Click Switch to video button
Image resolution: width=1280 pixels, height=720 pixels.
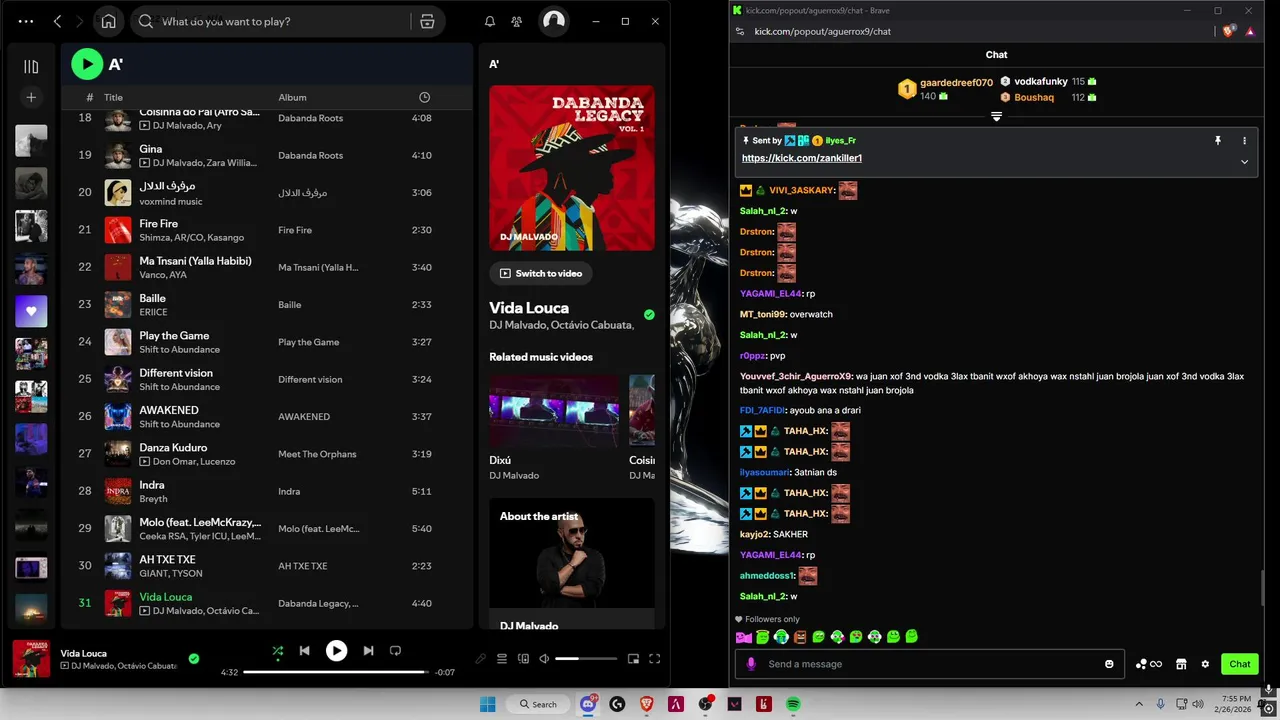click(540, 273)
